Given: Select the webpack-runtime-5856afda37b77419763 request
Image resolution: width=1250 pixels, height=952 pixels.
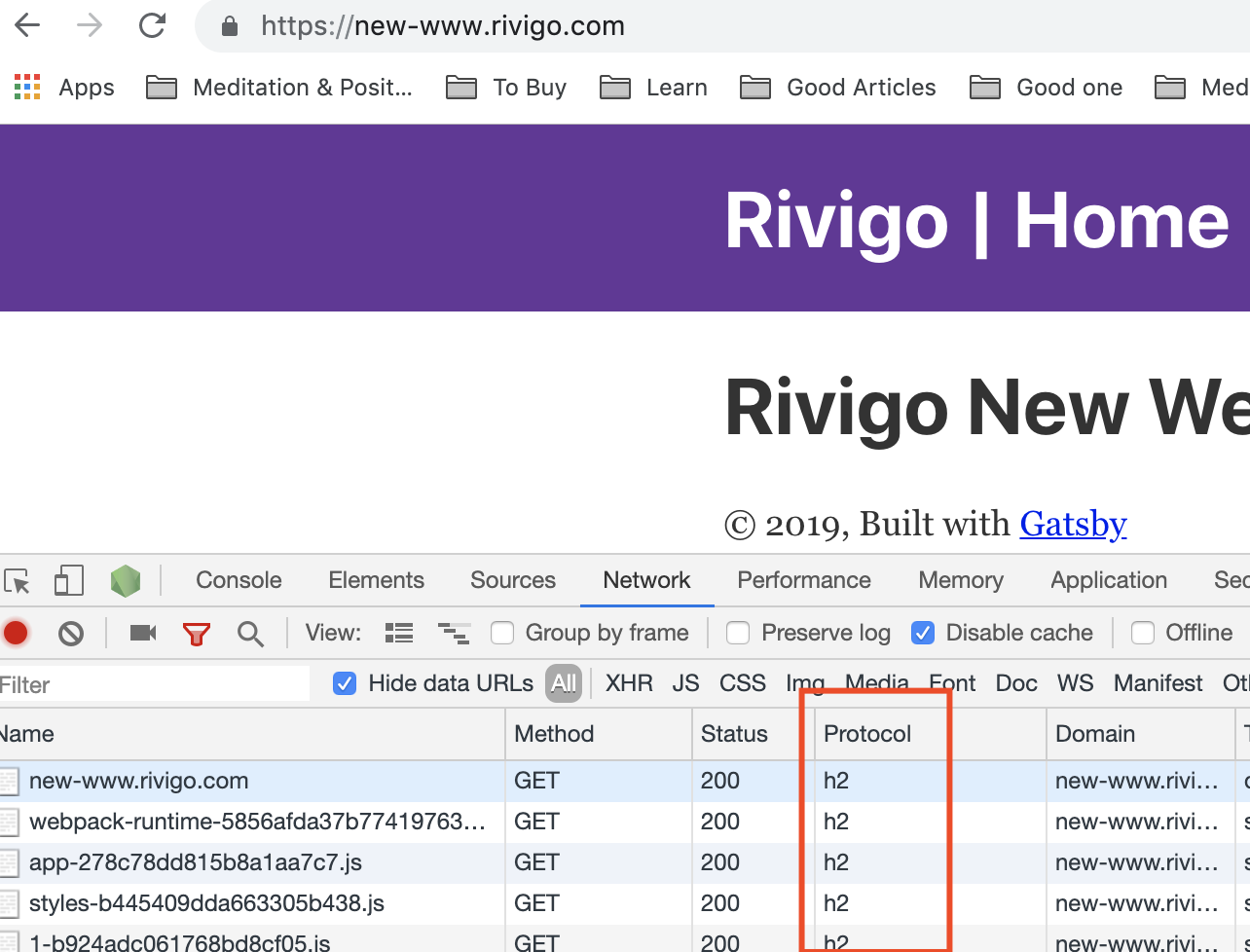Looking at the screenshot, I should point(625,822).
